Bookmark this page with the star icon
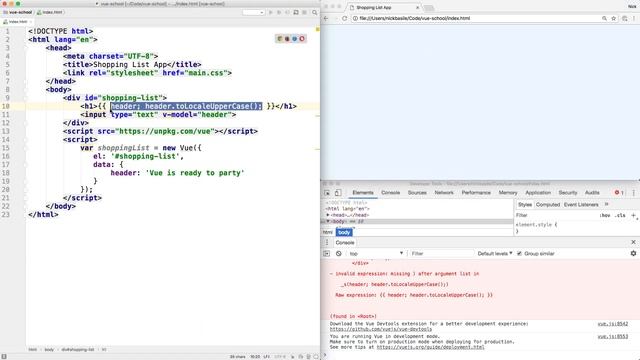 pyautogui.click(x=613, y=18)
